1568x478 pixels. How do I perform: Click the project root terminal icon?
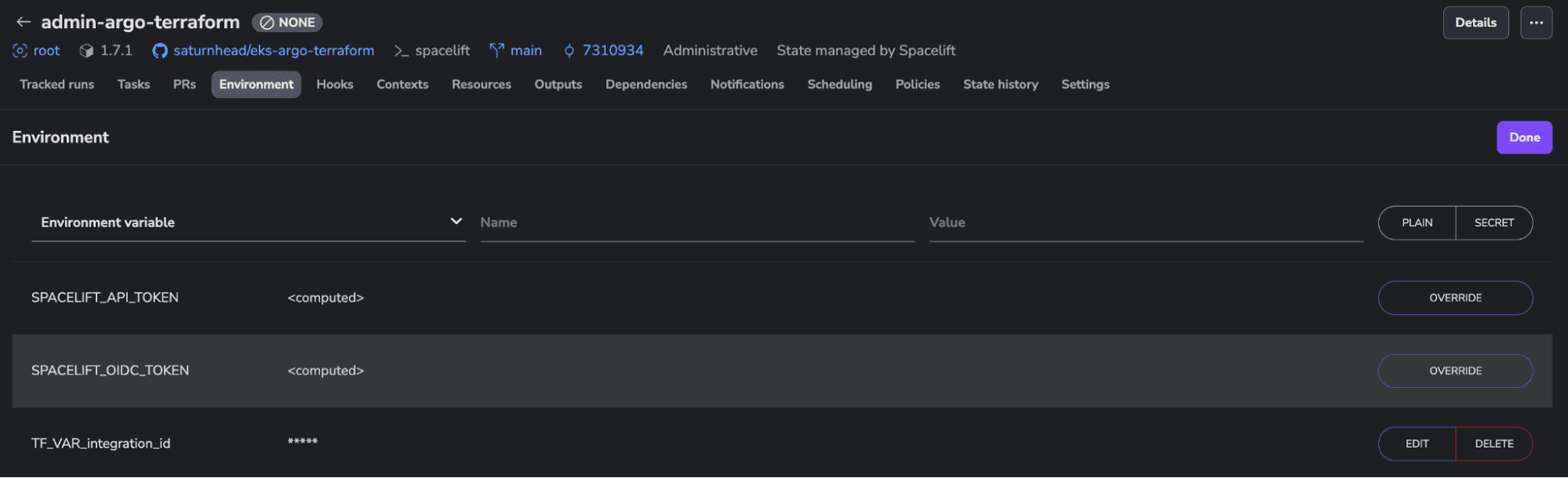(402, 51)
